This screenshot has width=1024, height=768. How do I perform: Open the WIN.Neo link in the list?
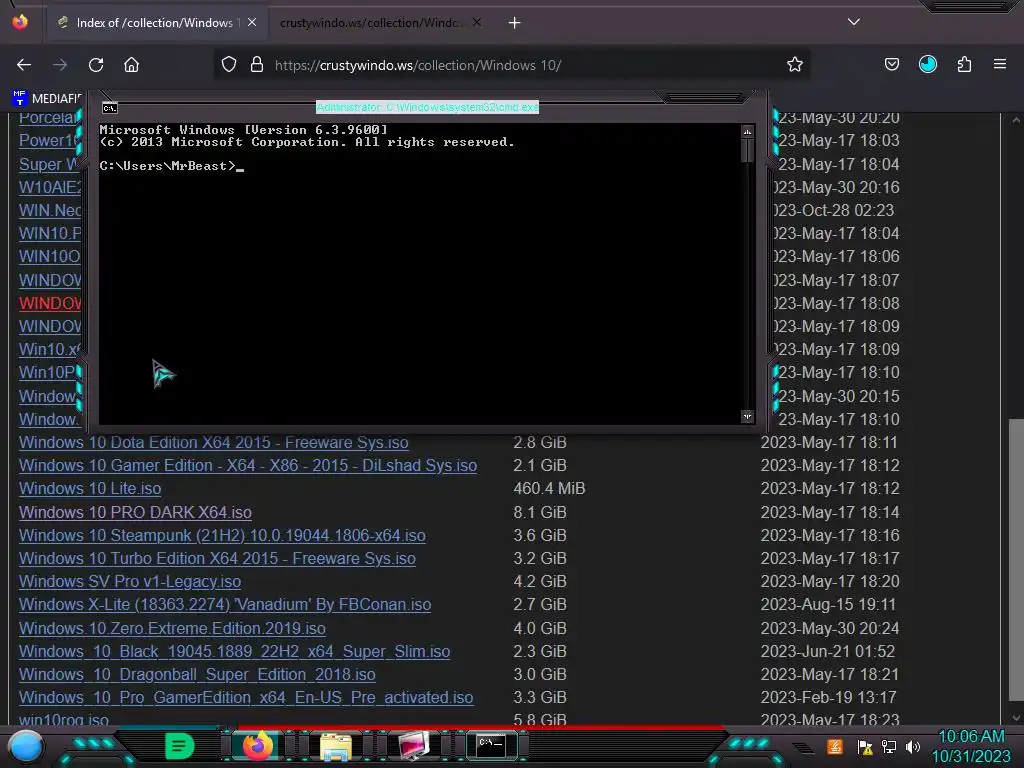click(x=50, y=210)
